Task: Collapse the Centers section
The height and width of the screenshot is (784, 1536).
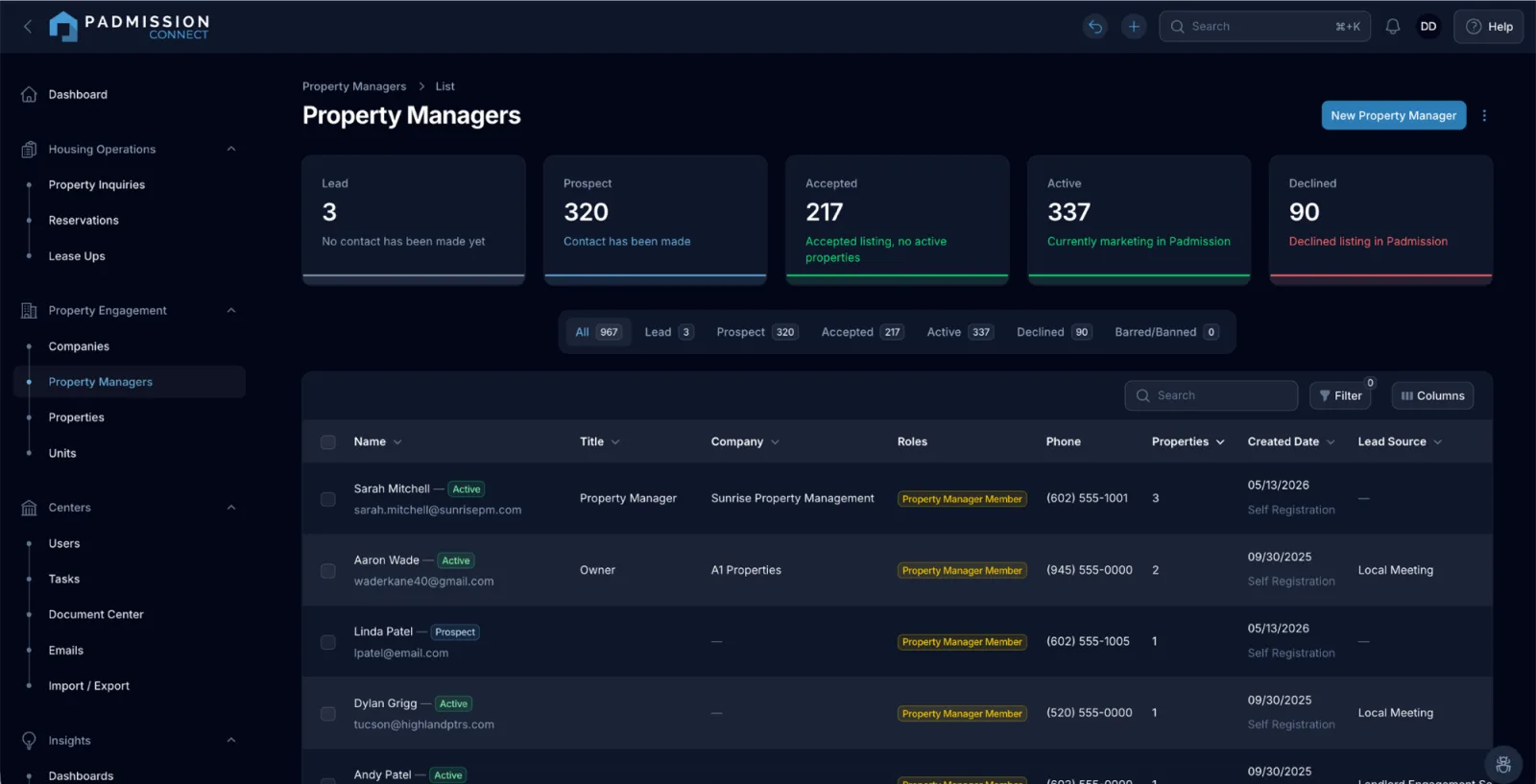Action: (x=231, y=508)
